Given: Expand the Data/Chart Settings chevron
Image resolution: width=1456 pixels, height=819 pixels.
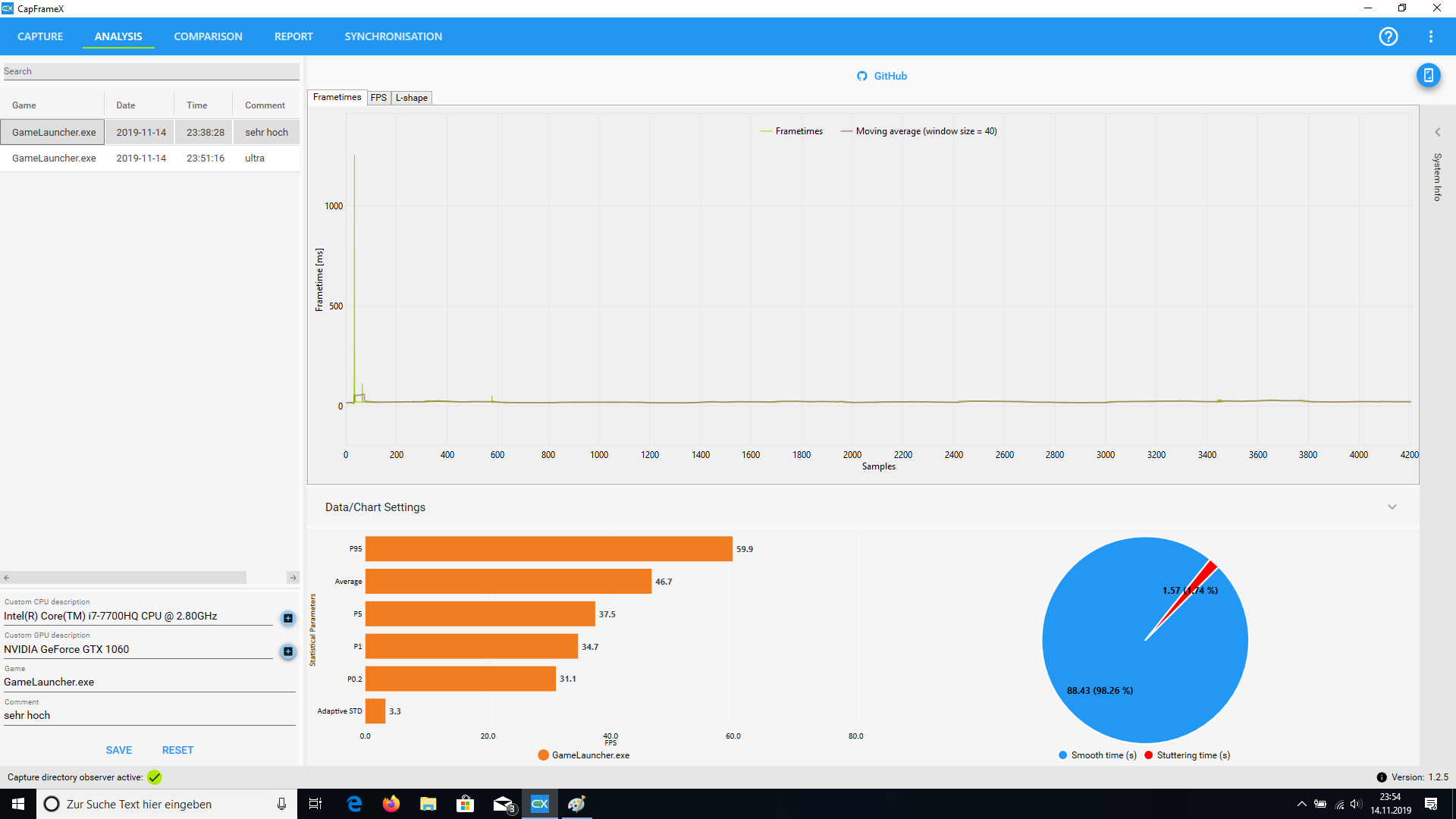Looking at the screenshot, I should (1392, 507).
